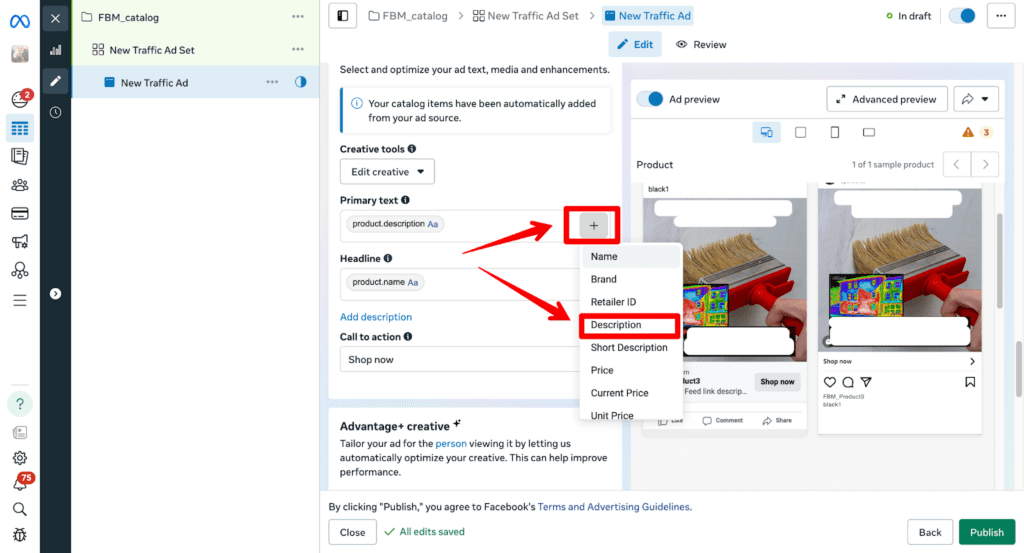Viewport: 1024px width, 553px height.
Task: Open the news feed document icon
Action: coord(20,432)
